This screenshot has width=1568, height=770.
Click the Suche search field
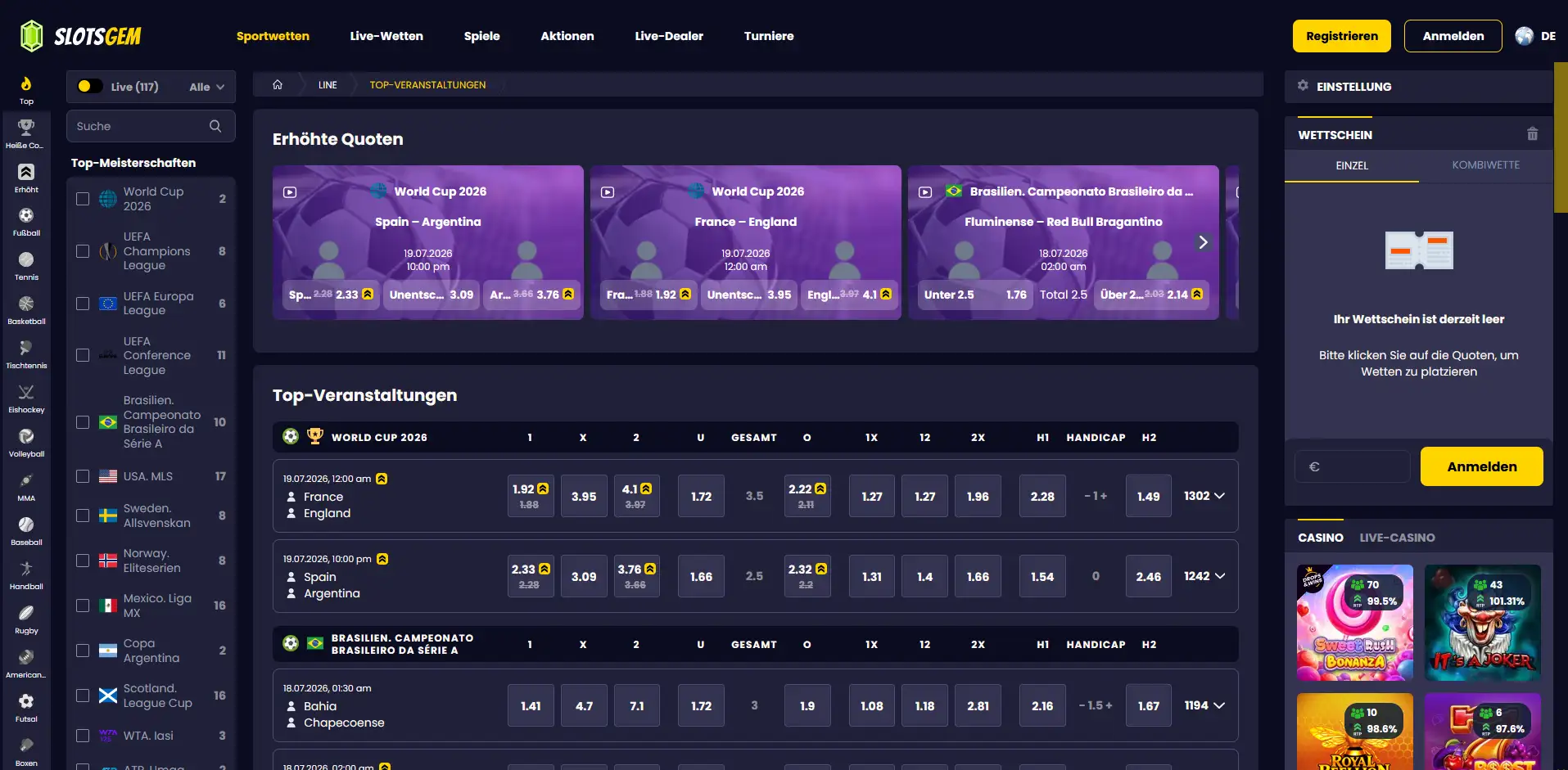(151, 126)
